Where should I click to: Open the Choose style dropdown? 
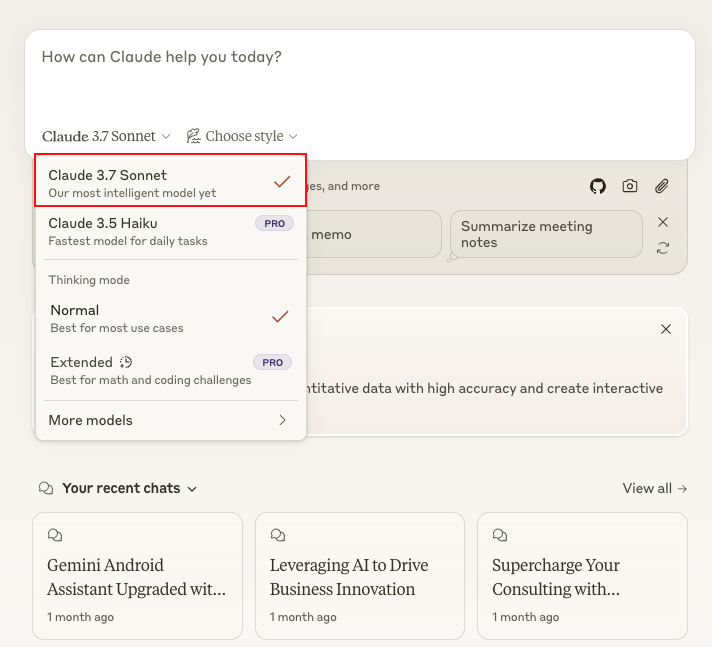[242, 136]
